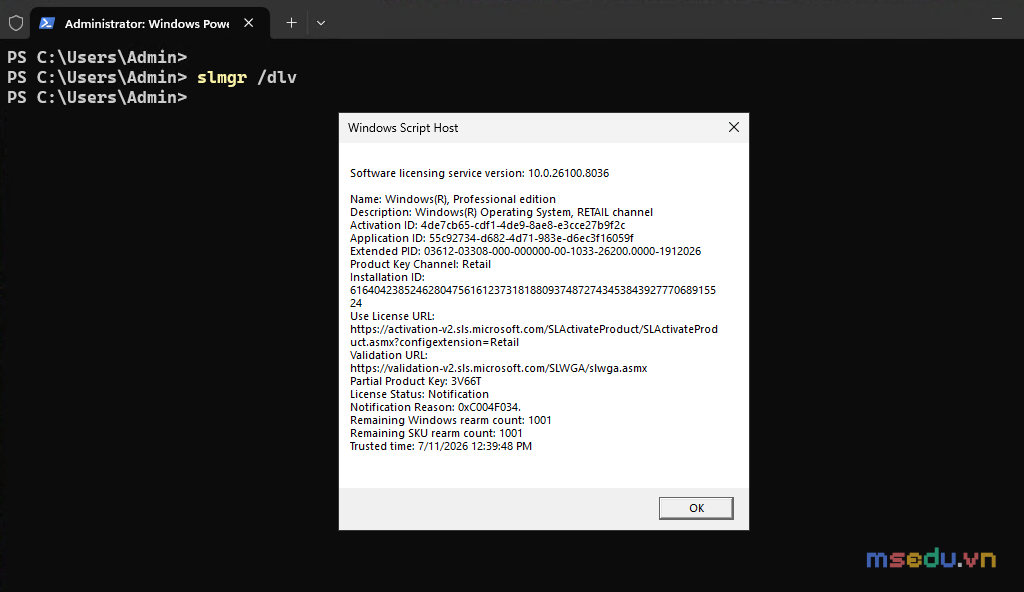Click the 'Validation URL:' label

click(x=389, y=355)
